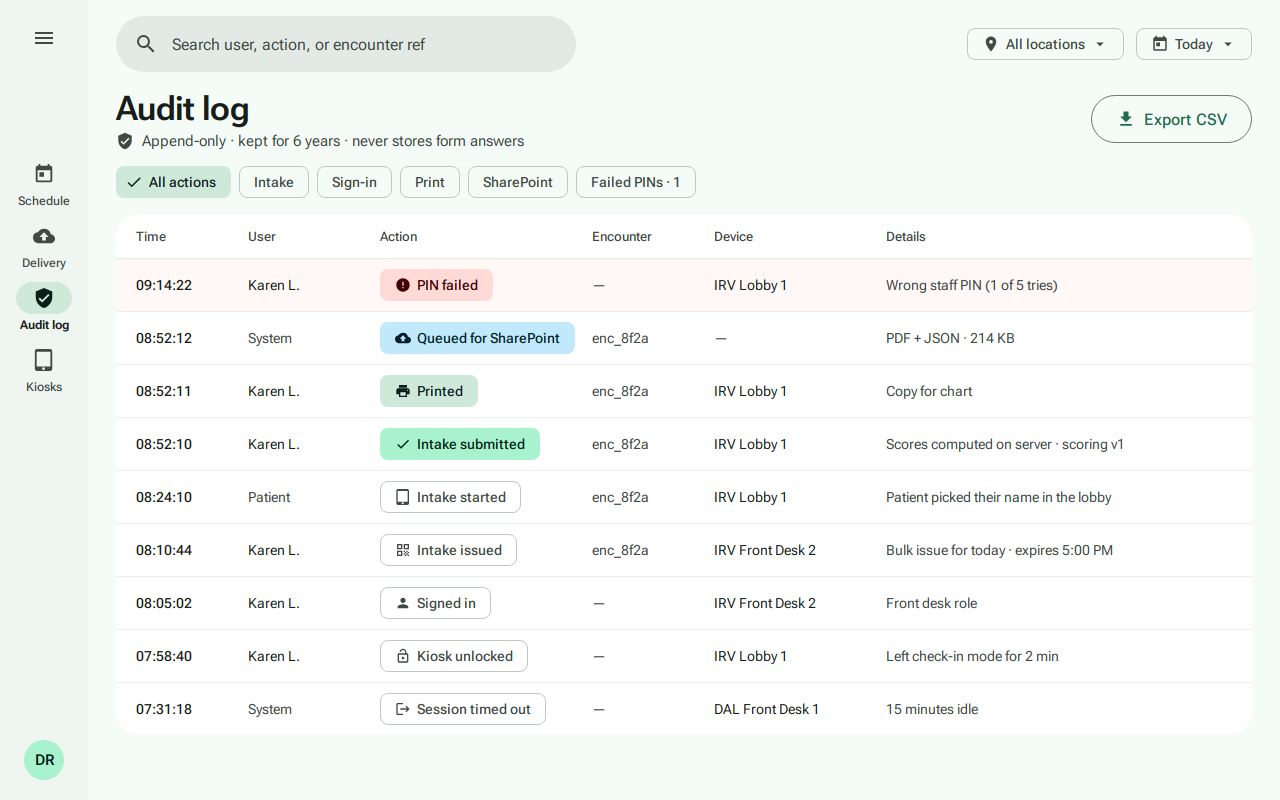Viewport: 1280px width, 800px height.
Task: Focus the user, action, or encounter search field
Action: pyautogui.click(x=346, y=44)
